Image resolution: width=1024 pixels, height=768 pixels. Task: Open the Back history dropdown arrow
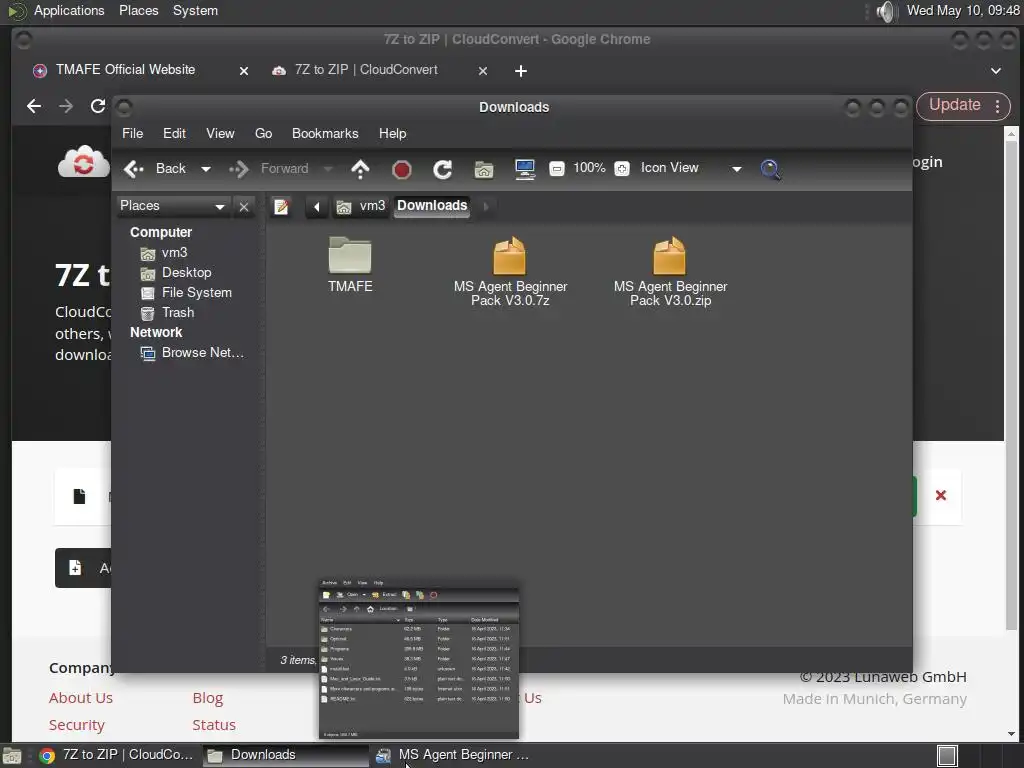206,169
